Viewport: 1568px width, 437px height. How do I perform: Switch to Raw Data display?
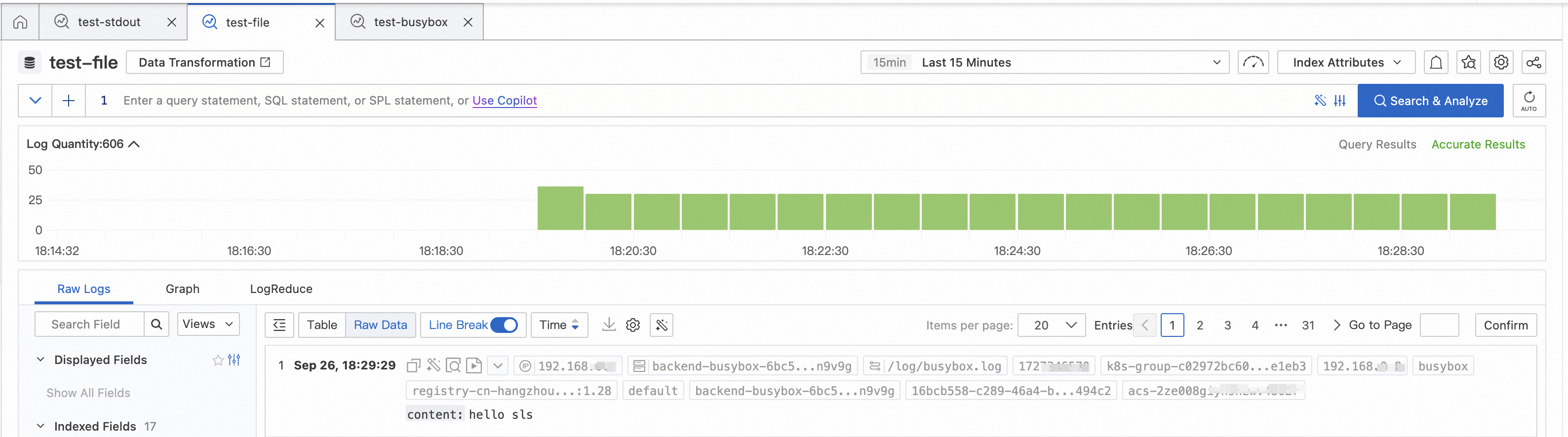[x=381, y=325]
